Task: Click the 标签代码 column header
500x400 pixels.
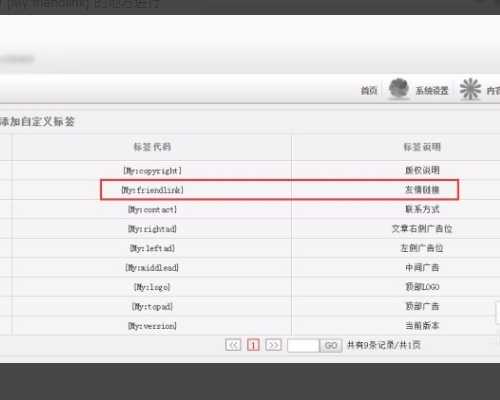Action: point(152,147)
